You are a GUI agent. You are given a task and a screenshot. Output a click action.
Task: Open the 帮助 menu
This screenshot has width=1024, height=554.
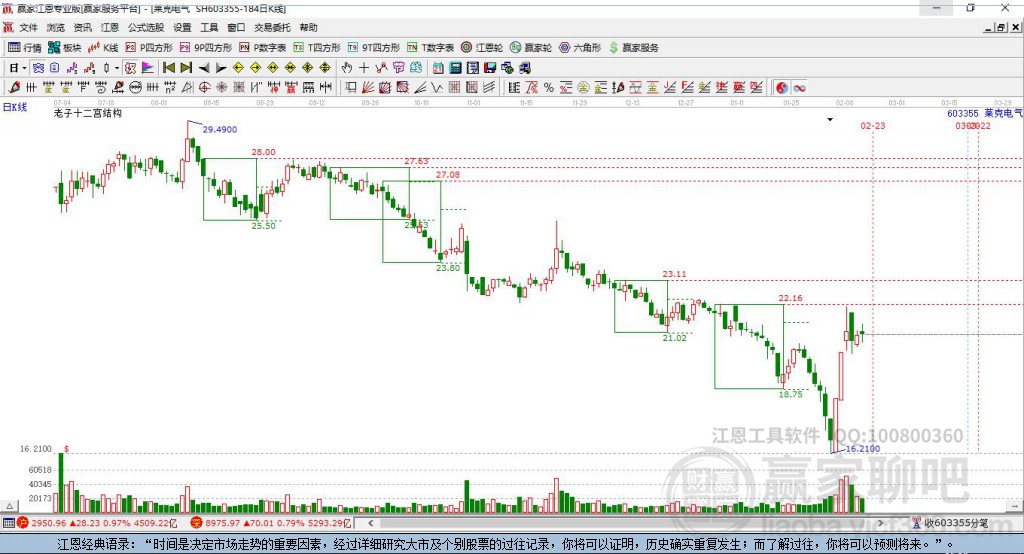[x=308, y=27]
